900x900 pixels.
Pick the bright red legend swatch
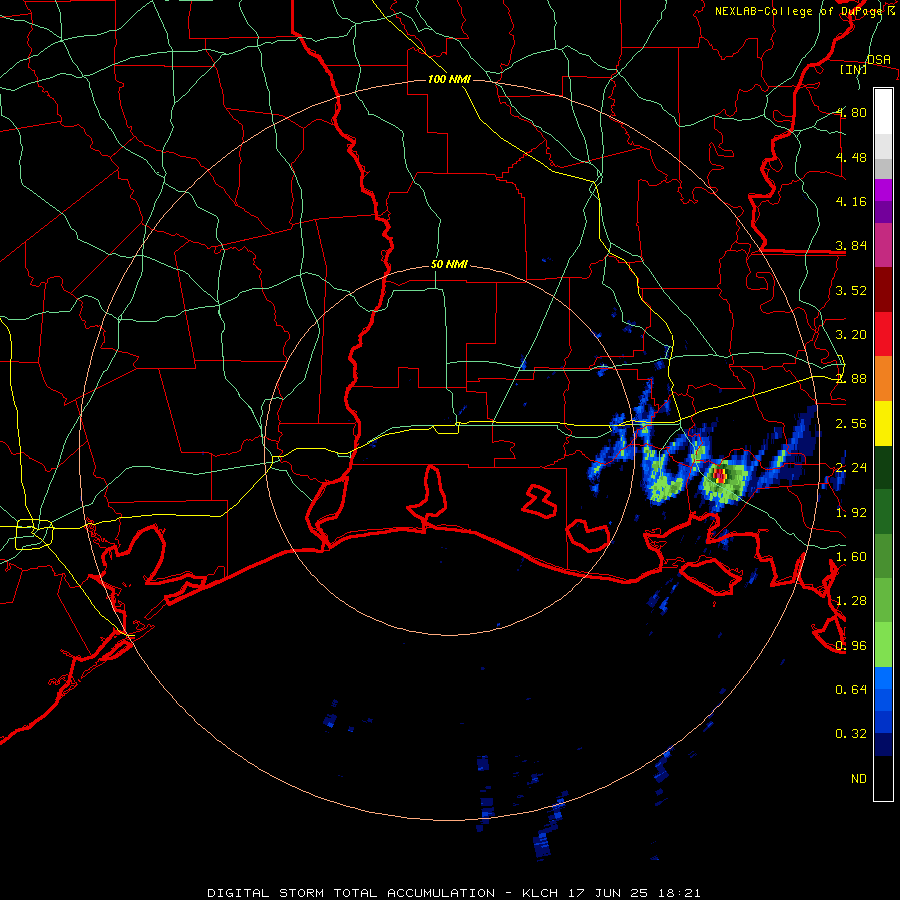[x=883, y=334]
